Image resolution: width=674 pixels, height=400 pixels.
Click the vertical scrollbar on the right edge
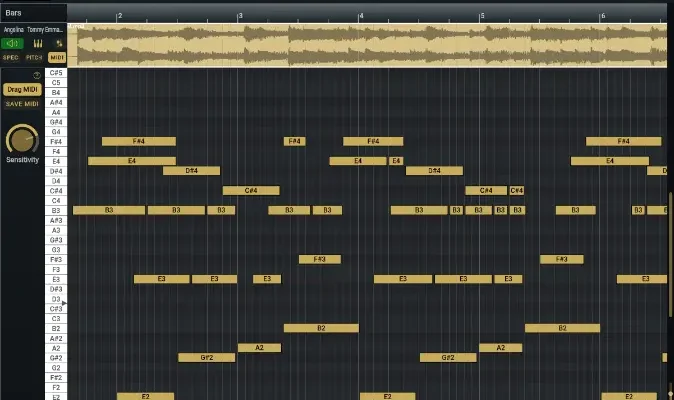(x=670, y=200)
